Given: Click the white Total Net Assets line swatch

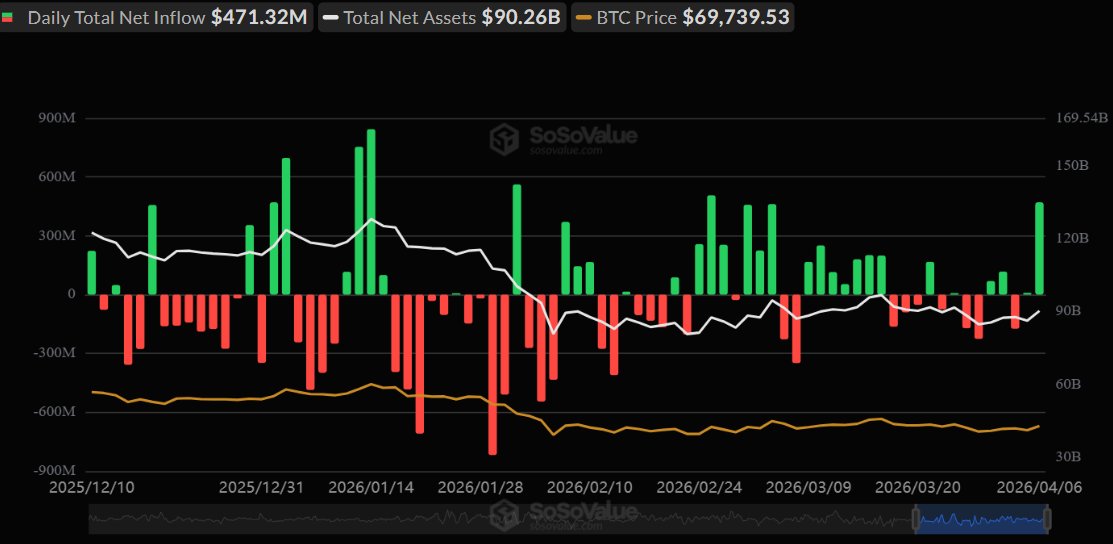Looking at the screenshot, I should pyautogui.click(x=329, y=18).
